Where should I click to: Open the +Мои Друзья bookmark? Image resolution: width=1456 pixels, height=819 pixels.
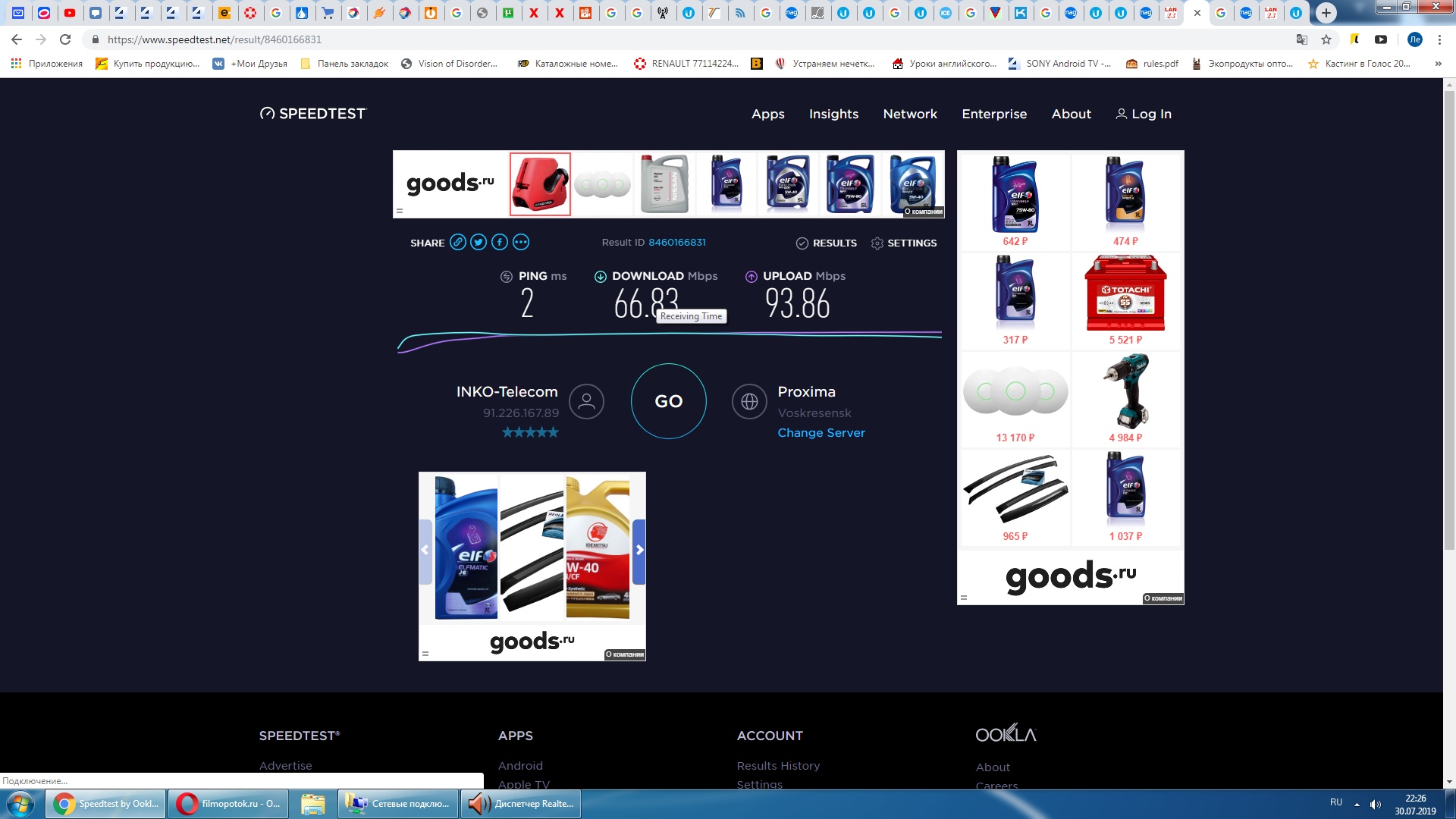[249, 64]
